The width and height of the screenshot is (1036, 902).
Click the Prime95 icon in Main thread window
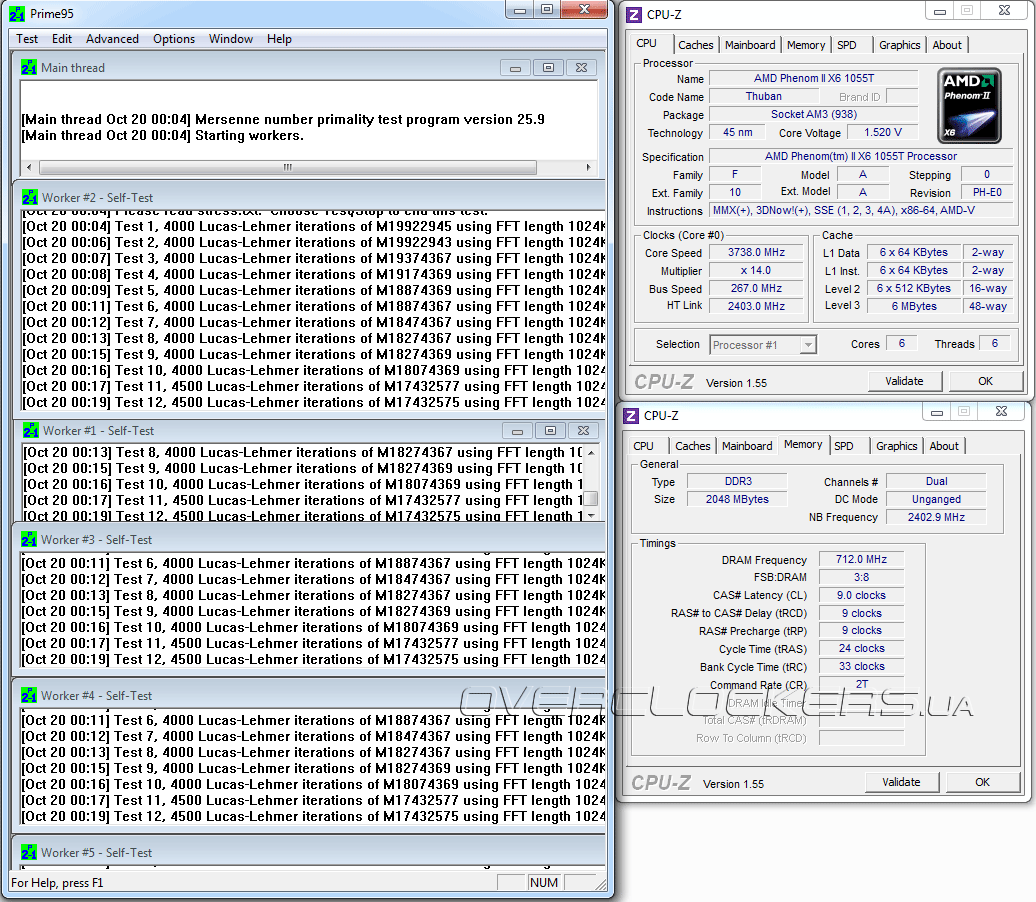pos(29,68)
